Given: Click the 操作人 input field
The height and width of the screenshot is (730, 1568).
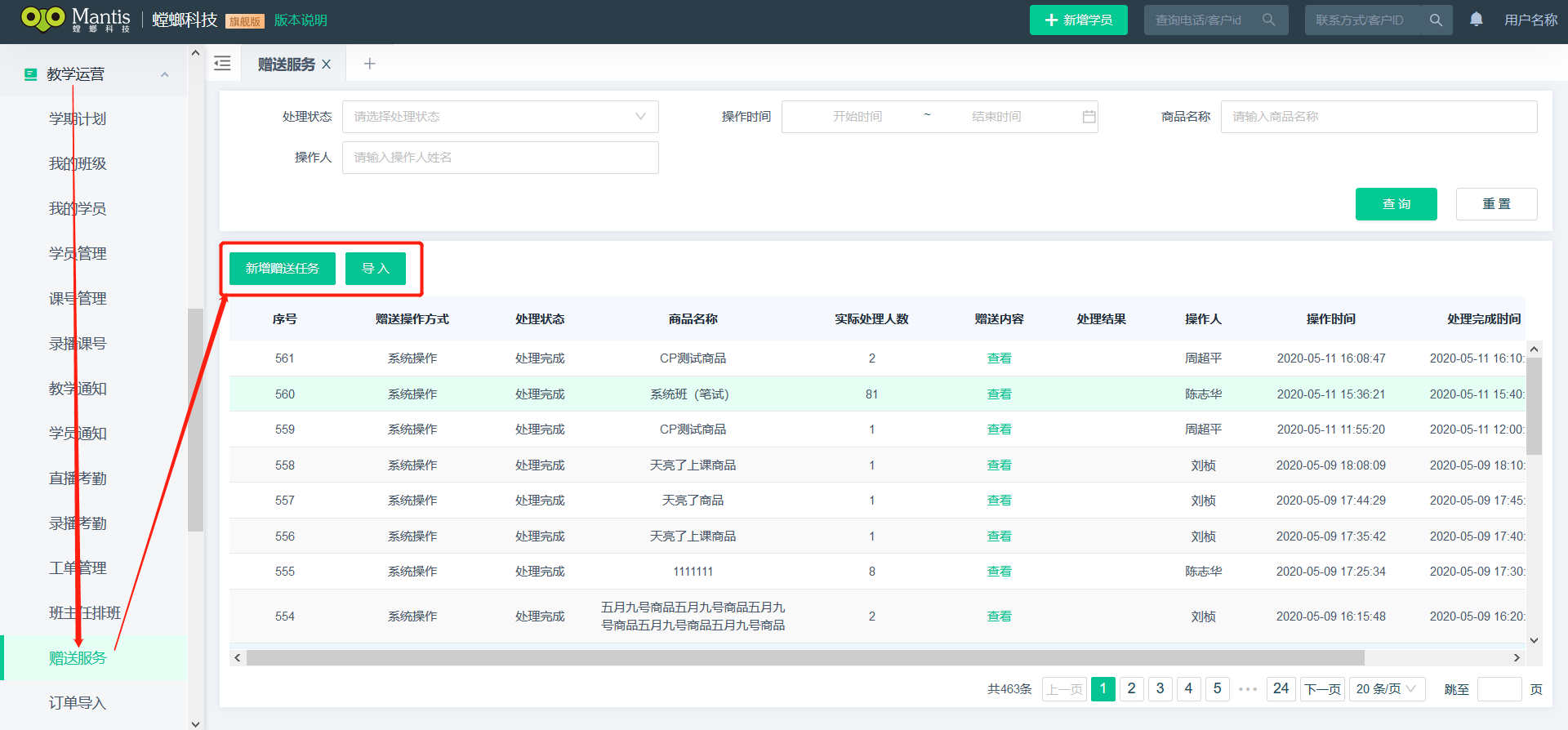Looking at the screenshot, I should tap(500, 158).
